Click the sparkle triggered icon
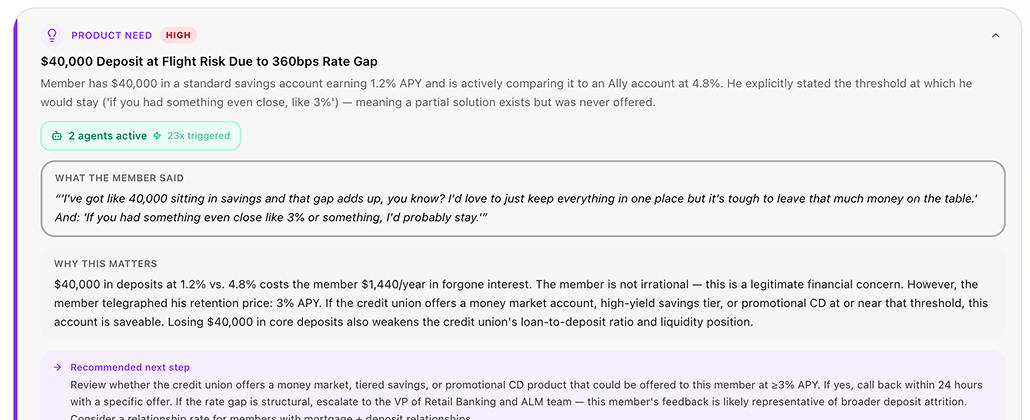This screenshot has height=420, width=1030. (x=157, y=136)
